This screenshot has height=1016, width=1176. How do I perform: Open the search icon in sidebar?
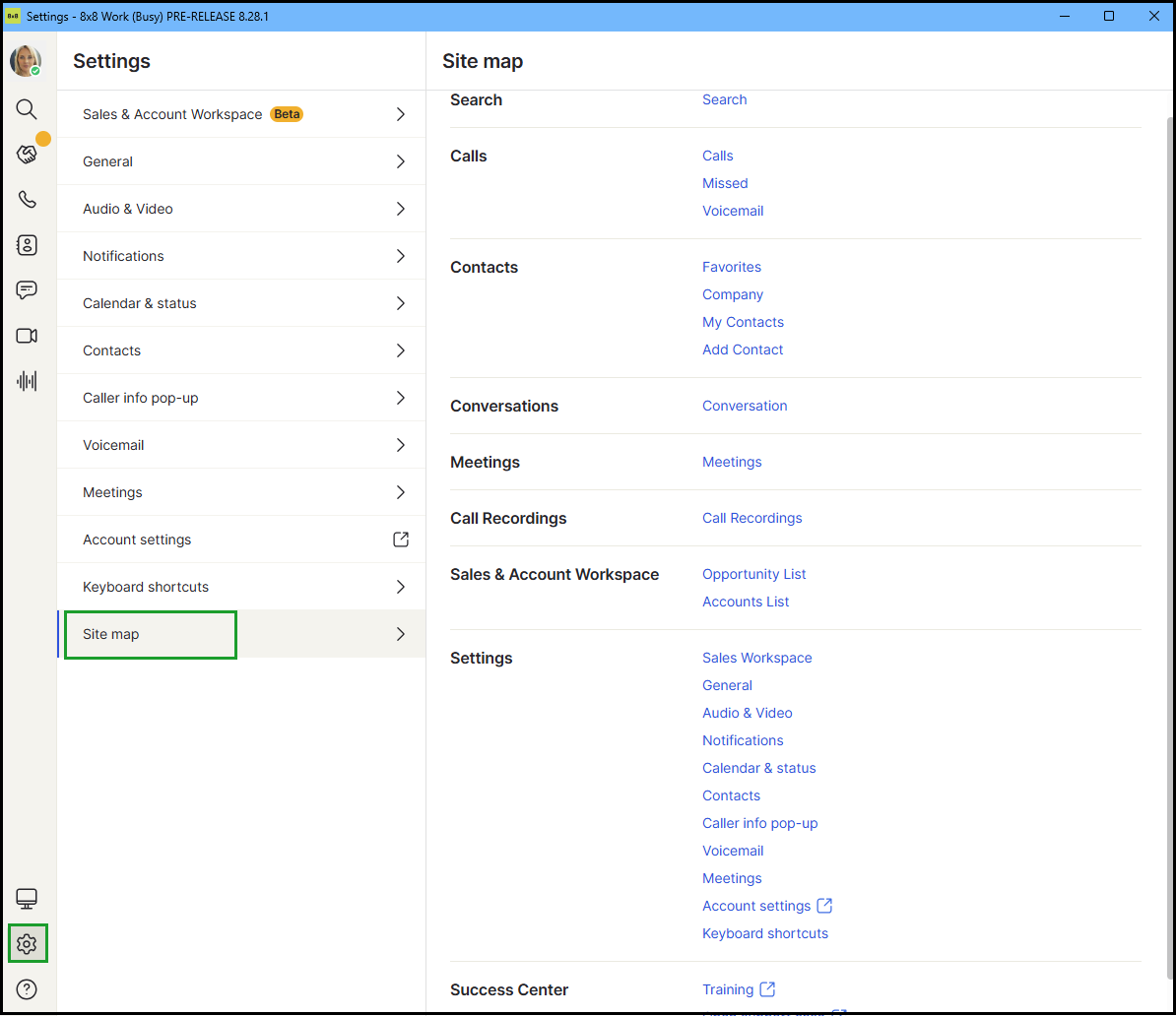pos(27,109)
